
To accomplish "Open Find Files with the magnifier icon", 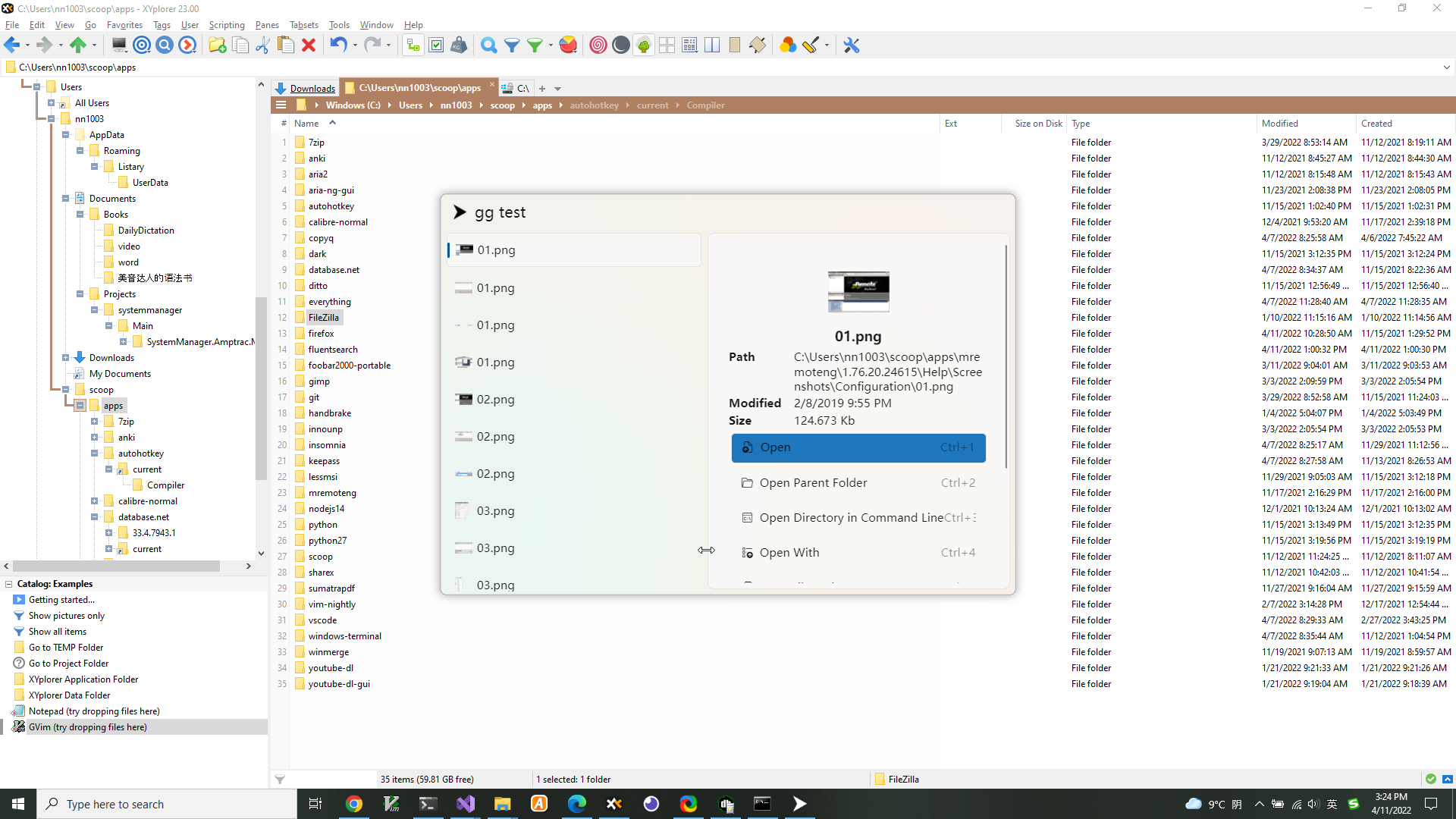I will click(x=489, y=45).
